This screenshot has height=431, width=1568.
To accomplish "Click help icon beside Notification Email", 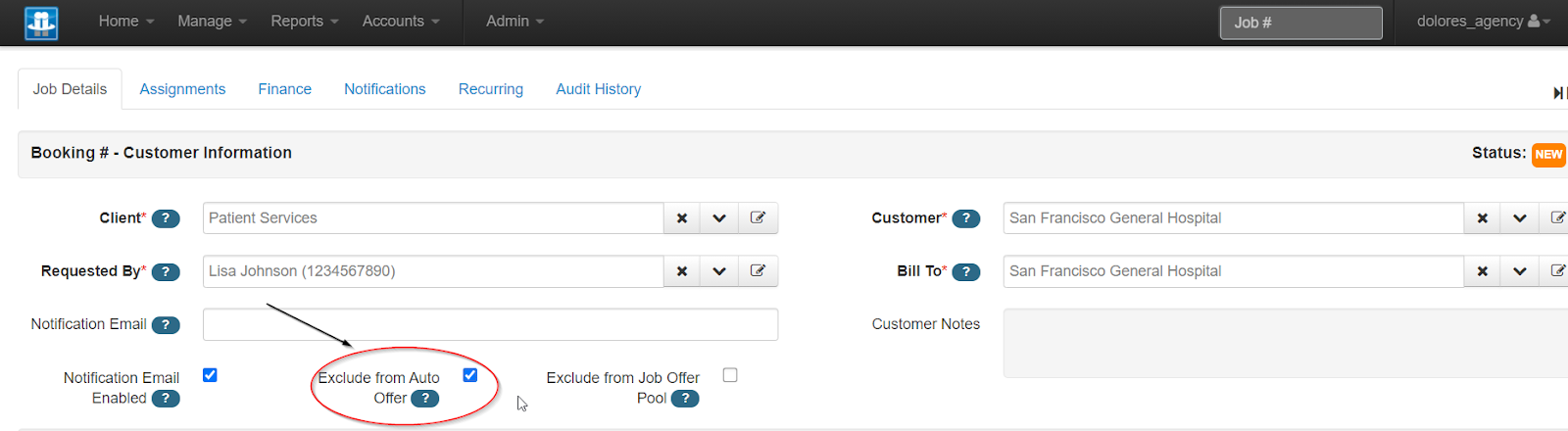I will click(166, 325).
